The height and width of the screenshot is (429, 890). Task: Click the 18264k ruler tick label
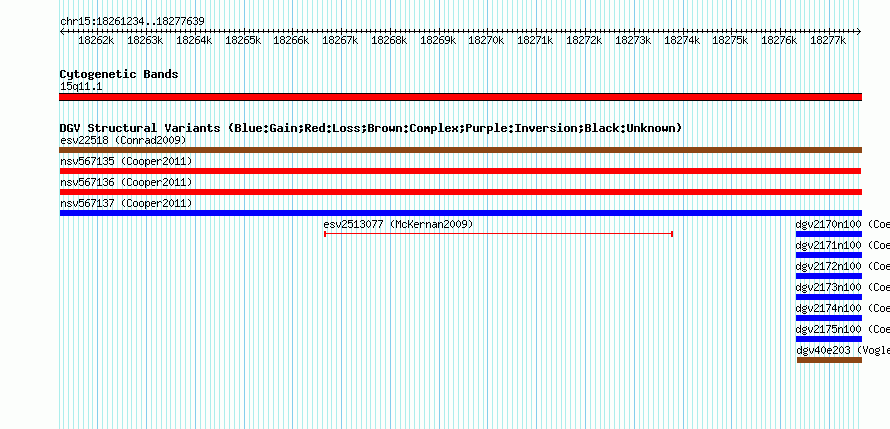[194, 41]
